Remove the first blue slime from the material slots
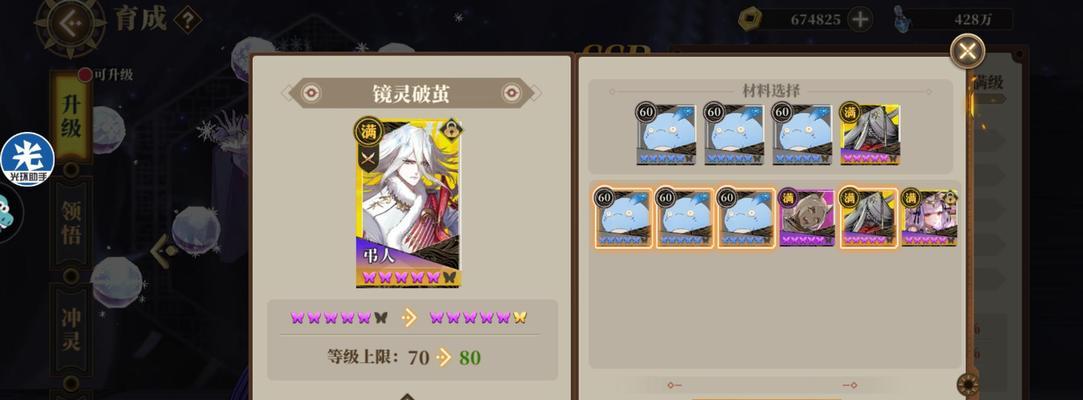Viewport: 1083px width, 400px height. [x=666, y=134]
